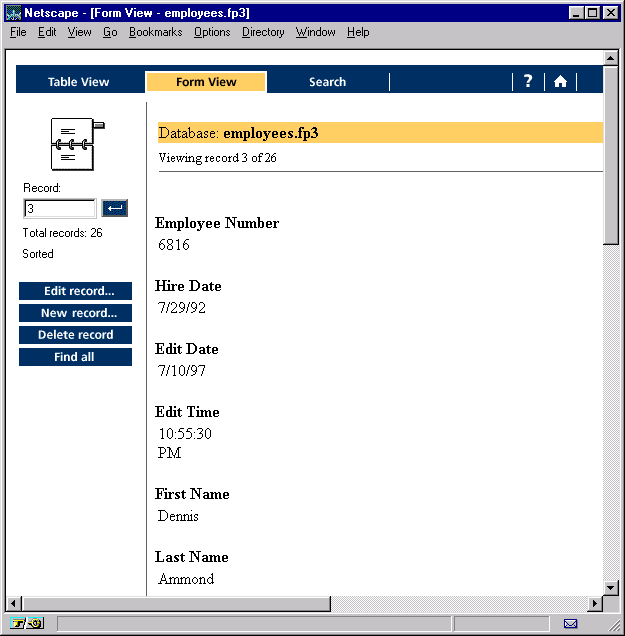625x636 pixels.
Task: Close the Netscape window
Action: pyautogui.click(x=611, y=13)
